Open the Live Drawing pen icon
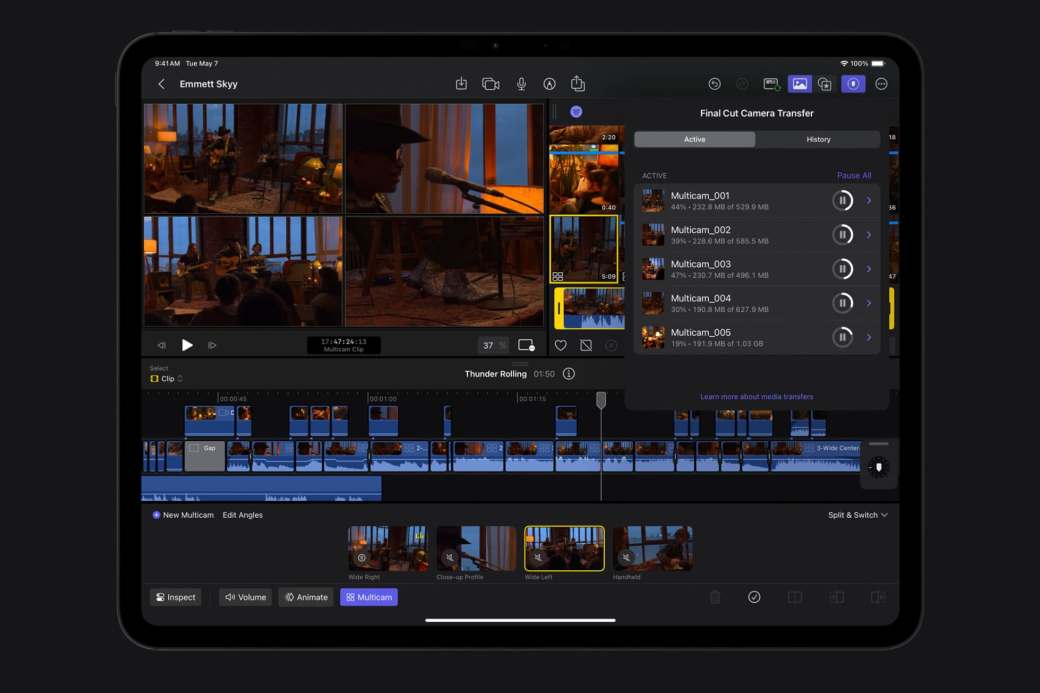This screenshot has height=693, width=1040. click(549, 84)
